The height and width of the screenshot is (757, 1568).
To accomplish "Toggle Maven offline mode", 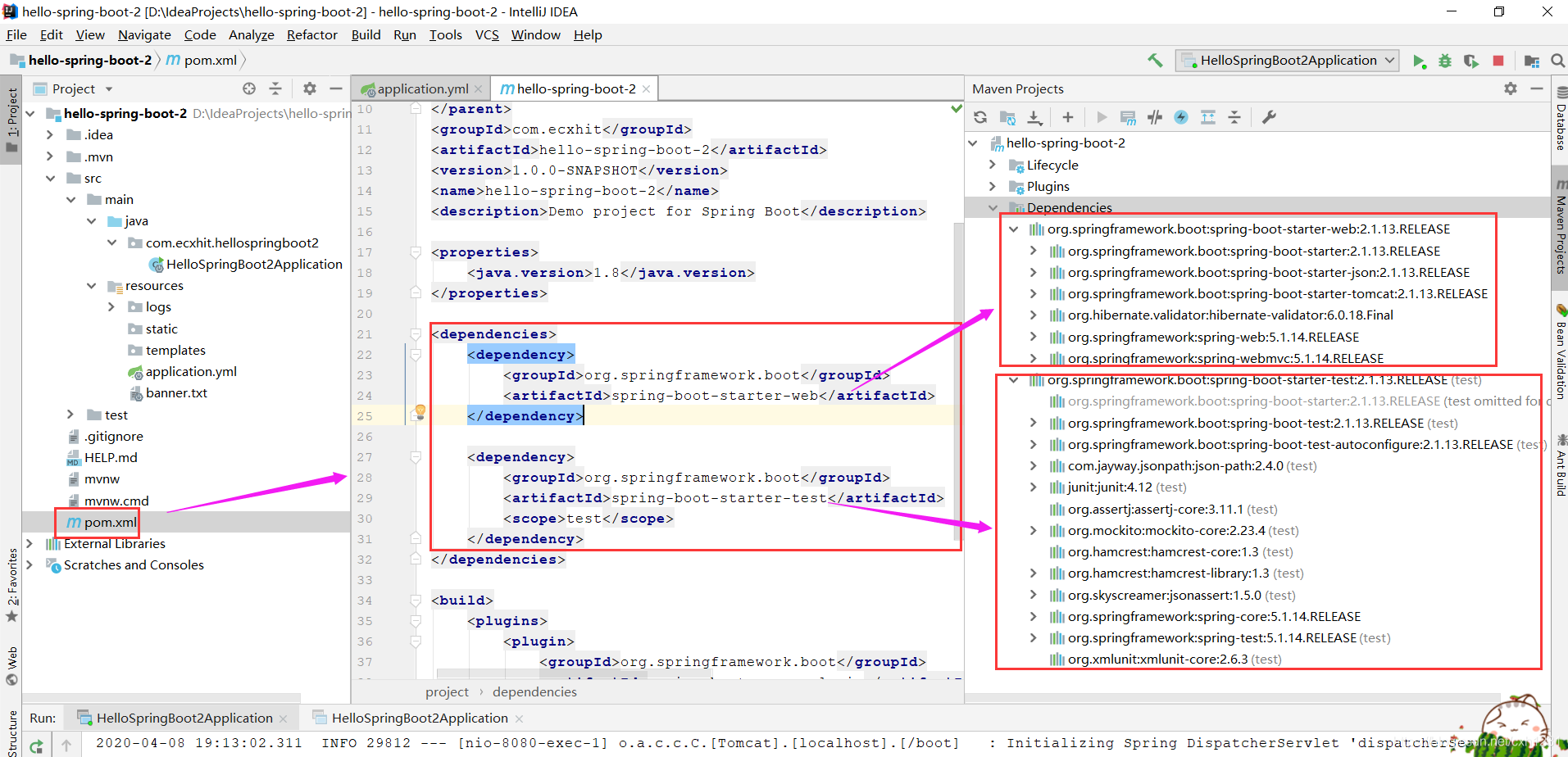I will click(x=1155, y=117).
